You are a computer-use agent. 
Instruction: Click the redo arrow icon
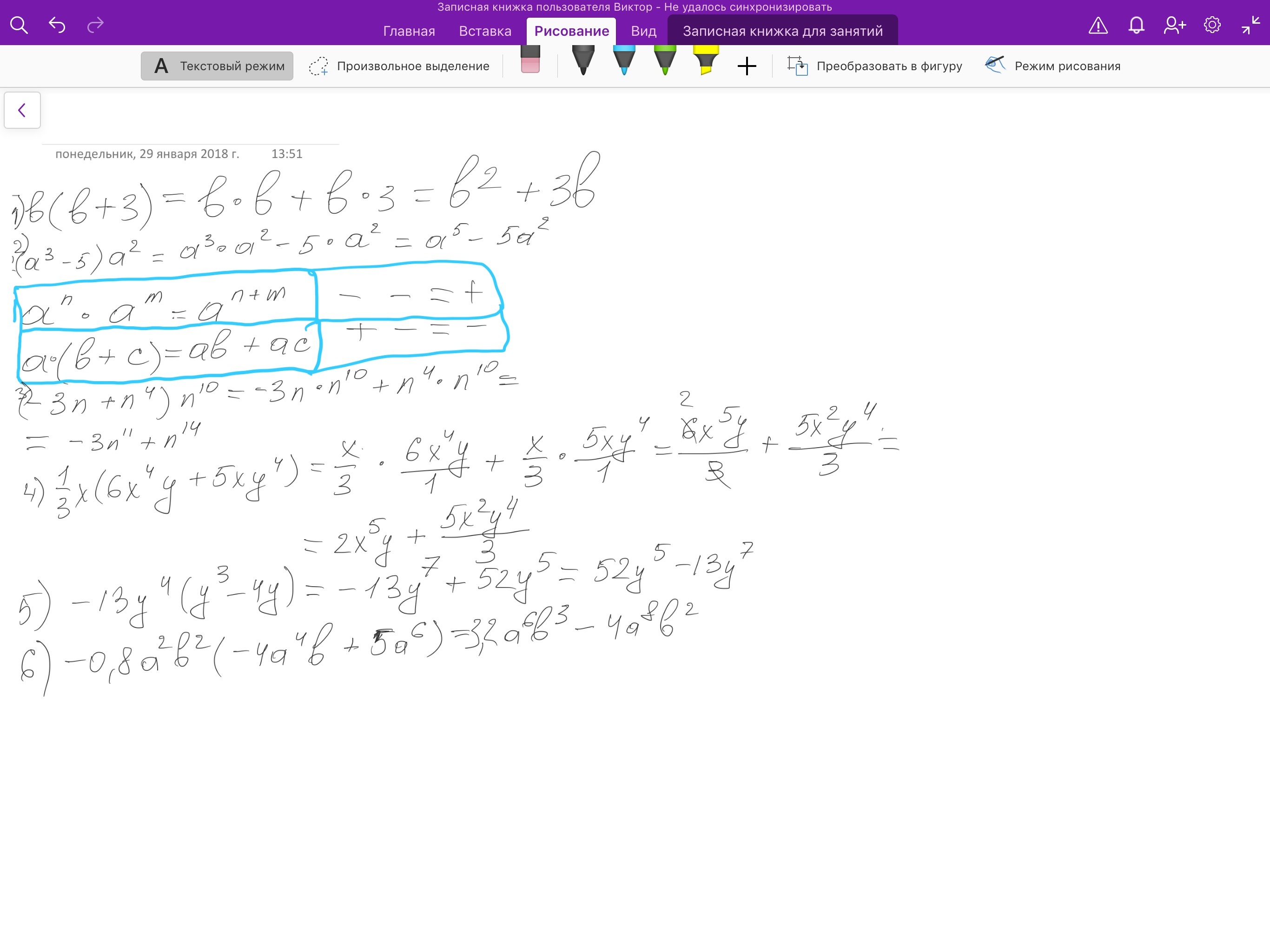coord(95,25)
